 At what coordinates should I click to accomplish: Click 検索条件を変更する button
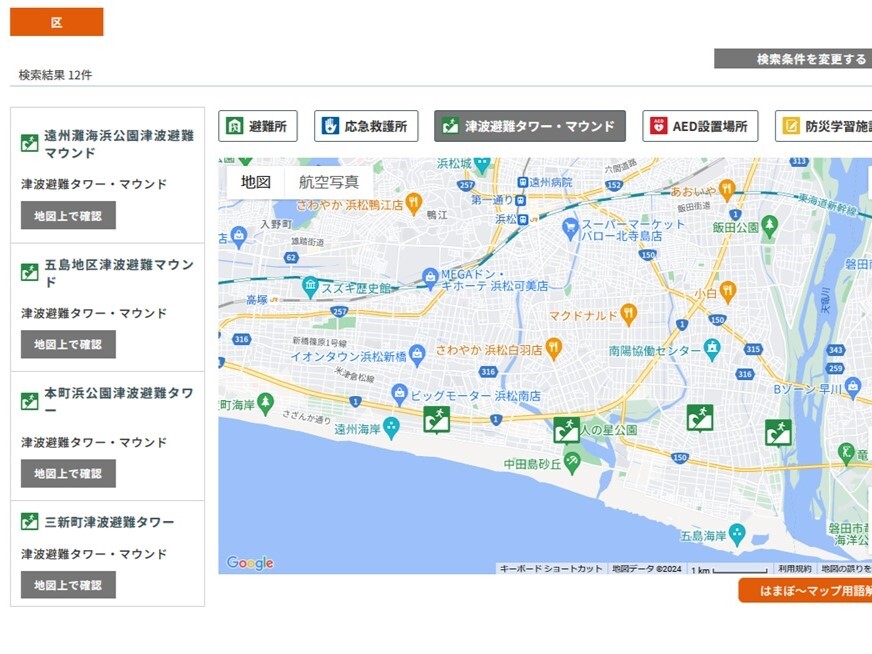pyautogui.click(x=793, y=59)
